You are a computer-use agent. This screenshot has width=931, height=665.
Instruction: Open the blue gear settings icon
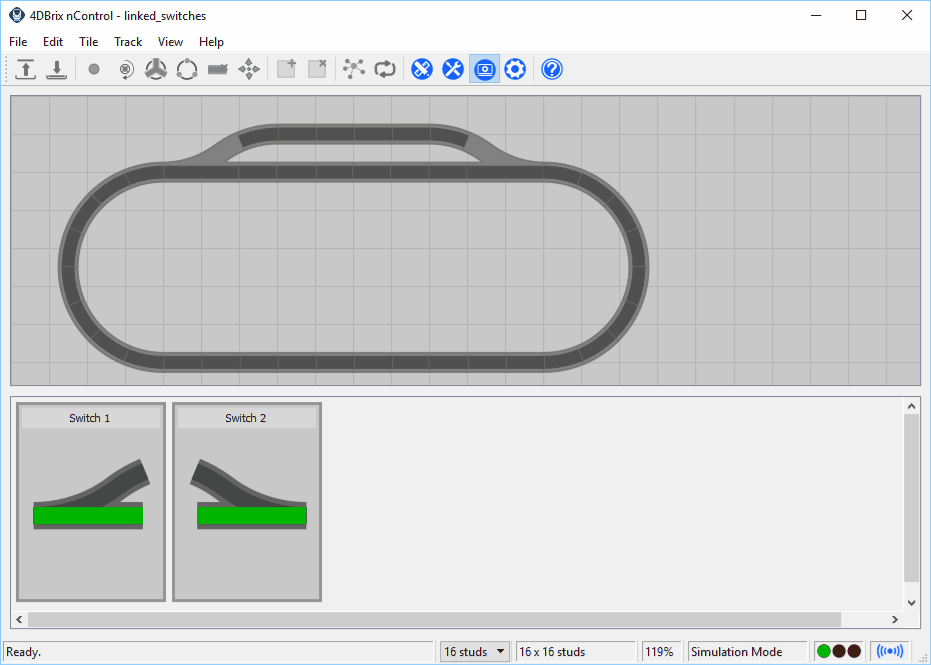click(515, 69)
